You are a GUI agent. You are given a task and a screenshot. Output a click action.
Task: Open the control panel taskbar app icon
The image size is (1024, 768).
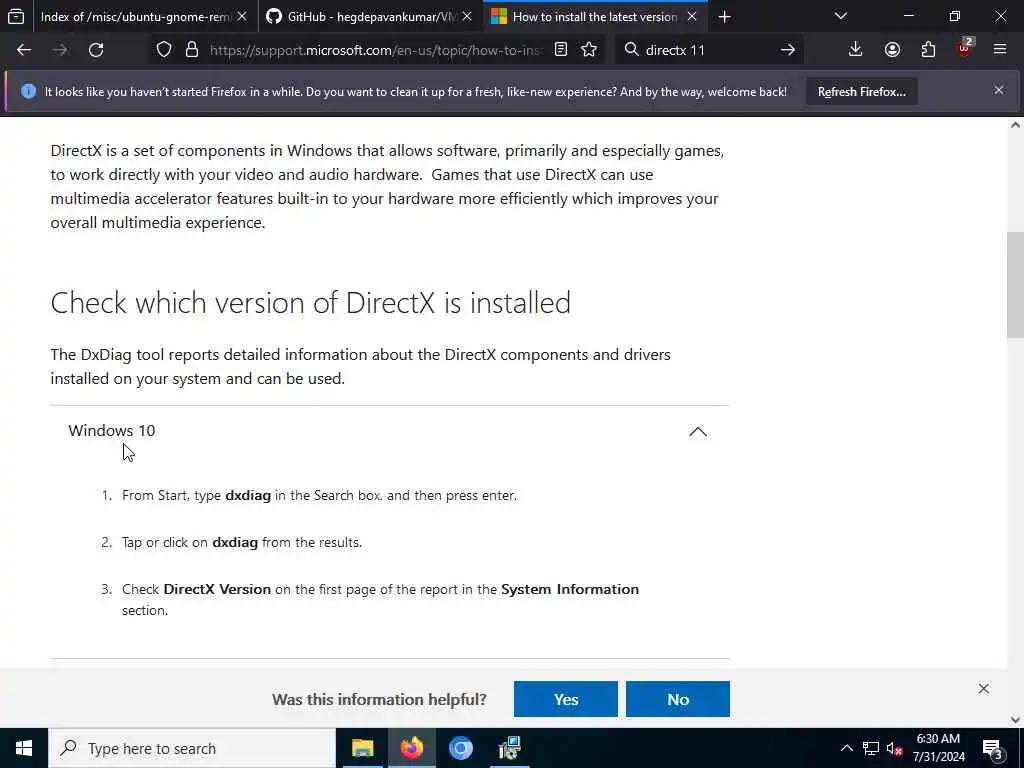(509, 748)
